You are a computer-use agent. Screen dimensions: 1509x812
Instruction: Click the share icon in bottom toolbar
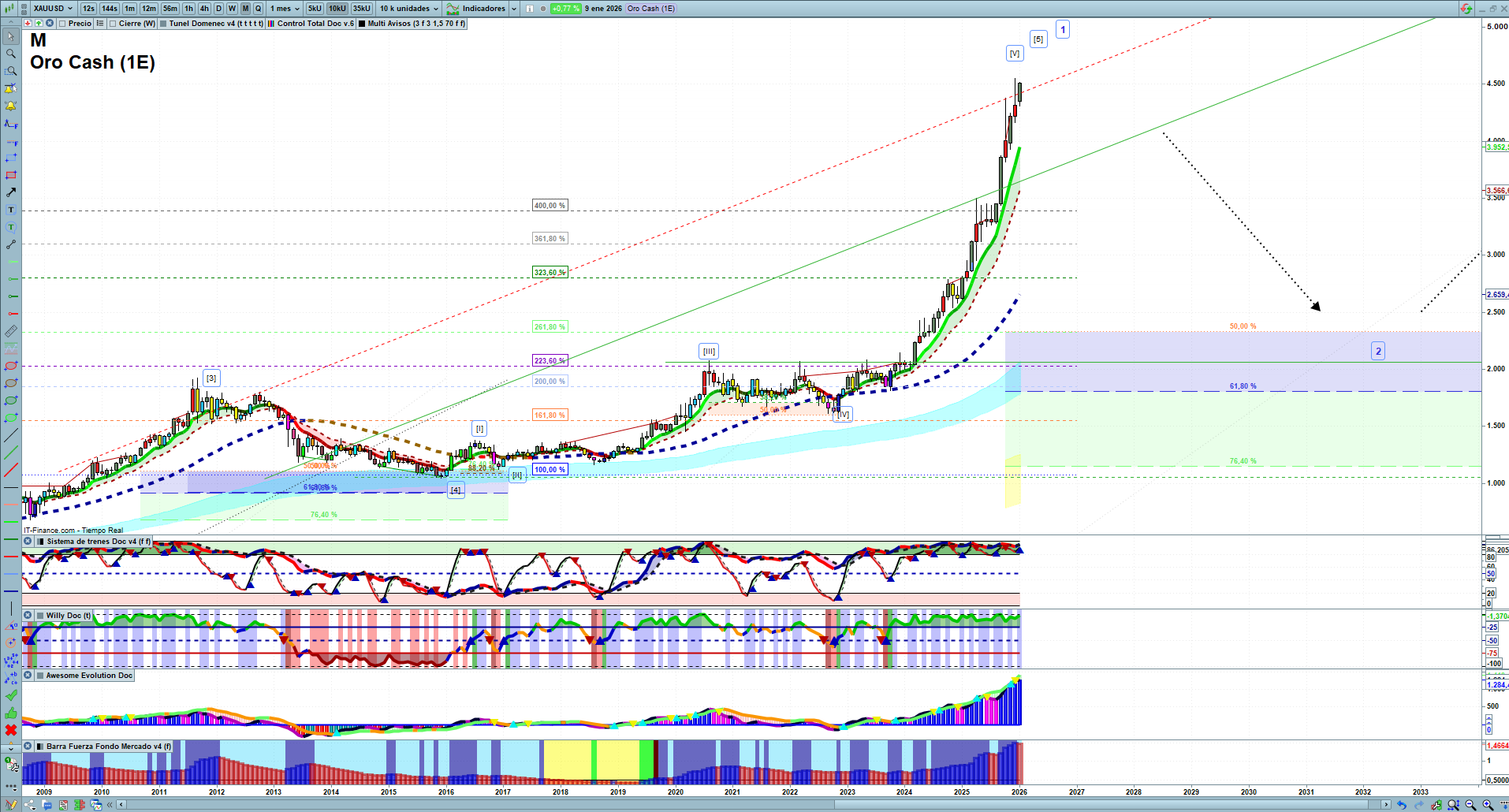click(30, 805)
